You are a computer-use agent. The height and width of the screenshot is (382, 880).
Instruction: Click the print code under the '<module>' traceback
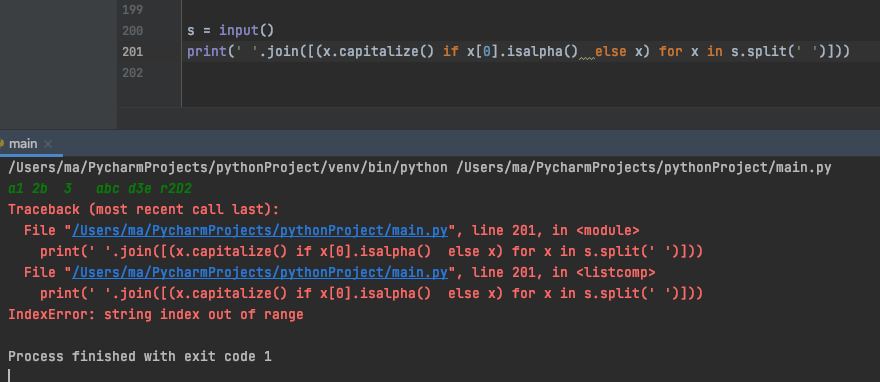tap(372, 251)
